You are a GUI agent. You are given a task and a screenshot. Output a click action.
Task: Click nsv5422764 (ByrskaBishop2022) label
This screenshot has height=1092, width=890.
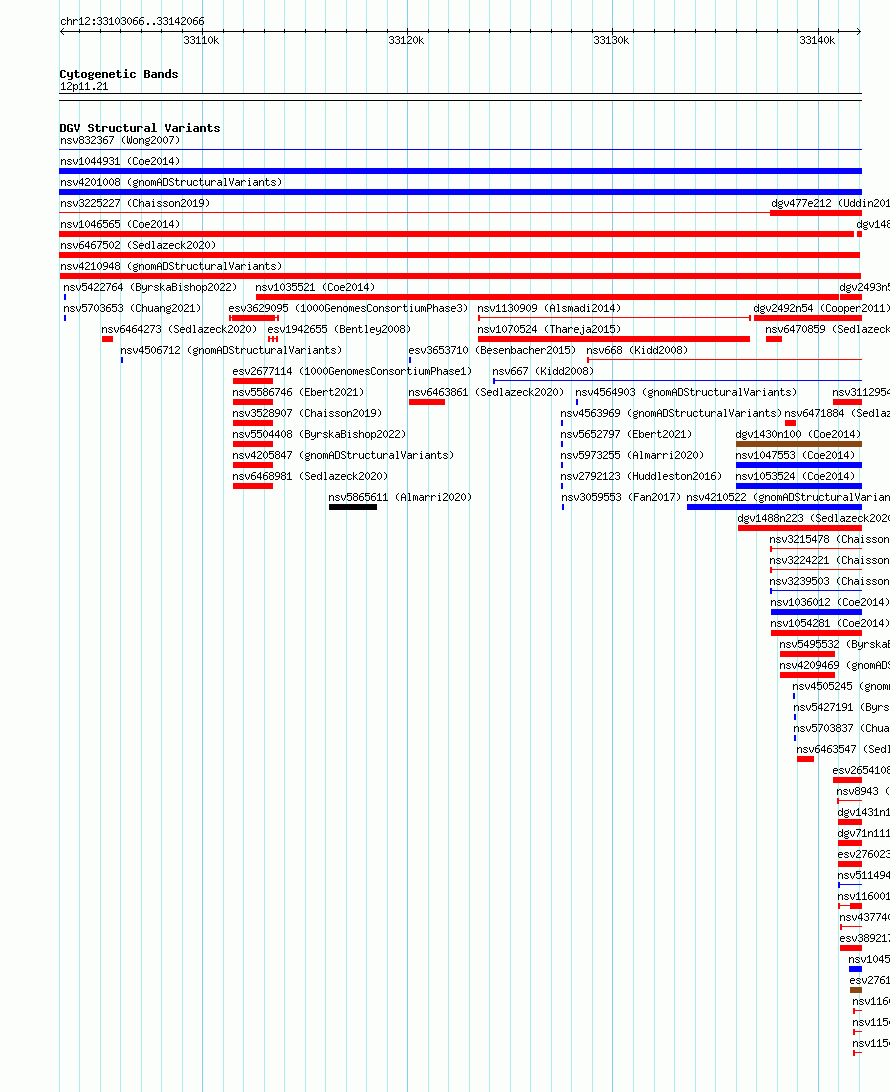(x=150, y=287)
